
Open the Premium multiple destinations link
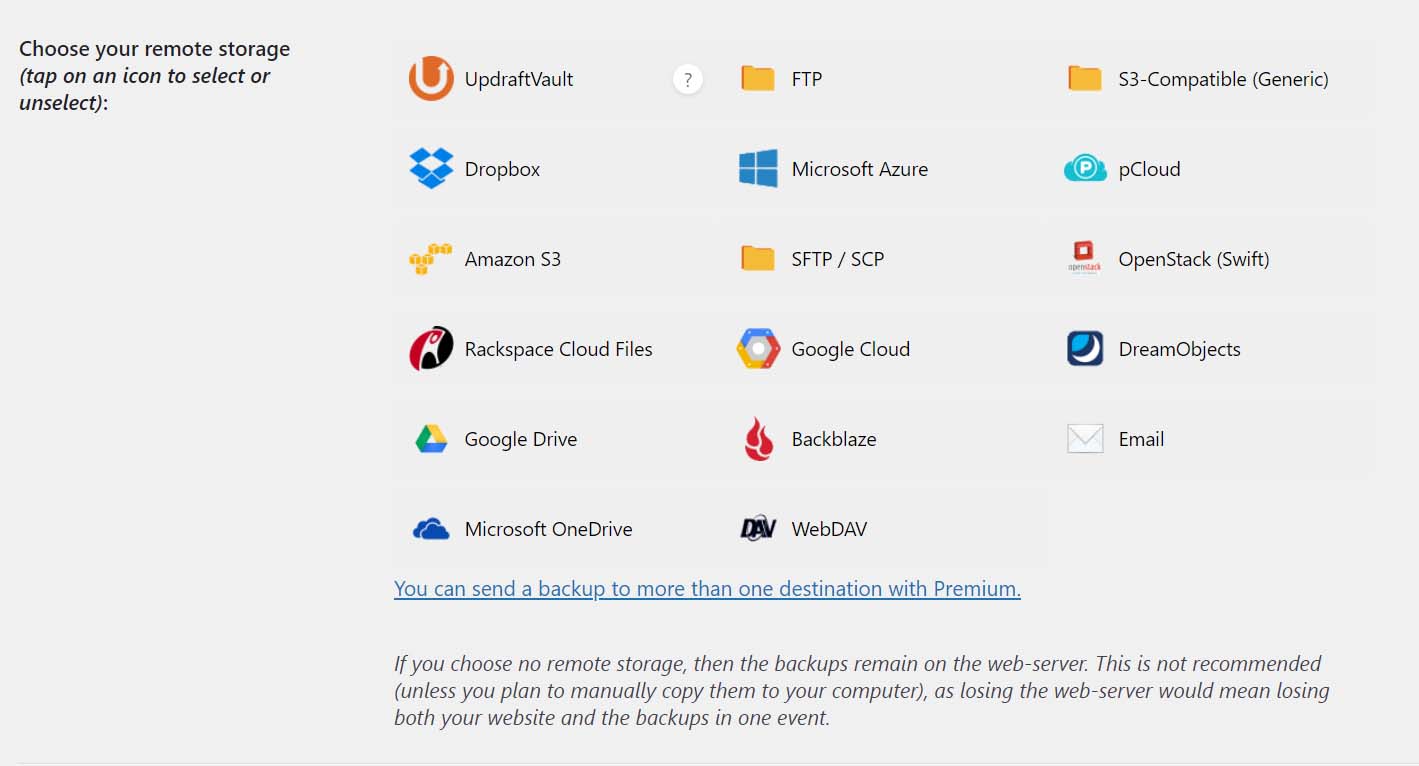[707, 588]
